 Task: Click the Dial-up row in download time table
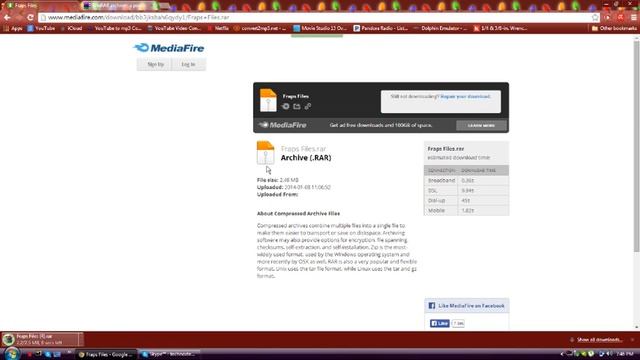[x=466, y=201]
